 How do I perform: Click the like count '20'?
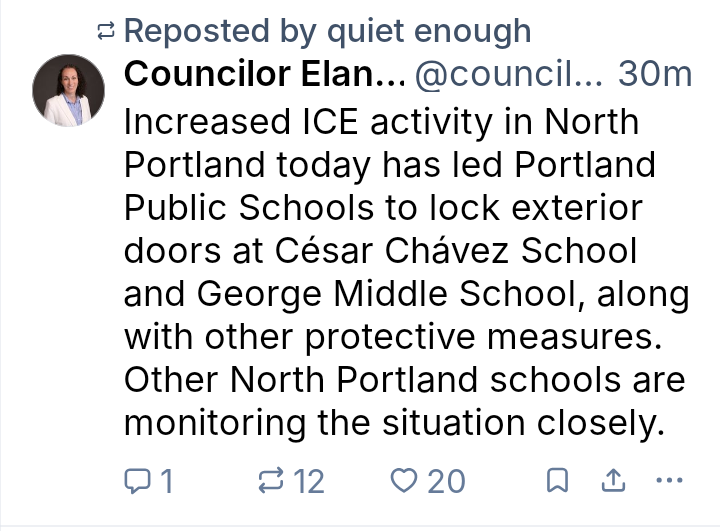click(446, 482)
